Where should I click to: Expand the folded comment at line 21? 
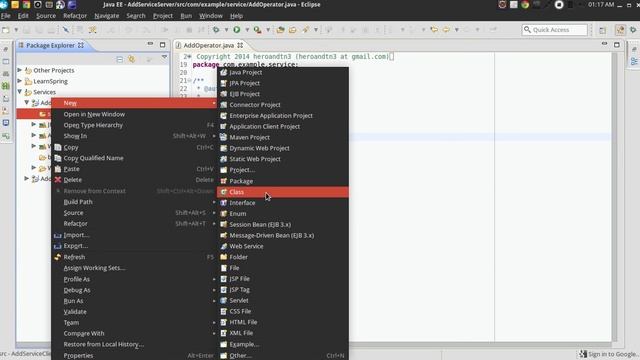point(190,80)
